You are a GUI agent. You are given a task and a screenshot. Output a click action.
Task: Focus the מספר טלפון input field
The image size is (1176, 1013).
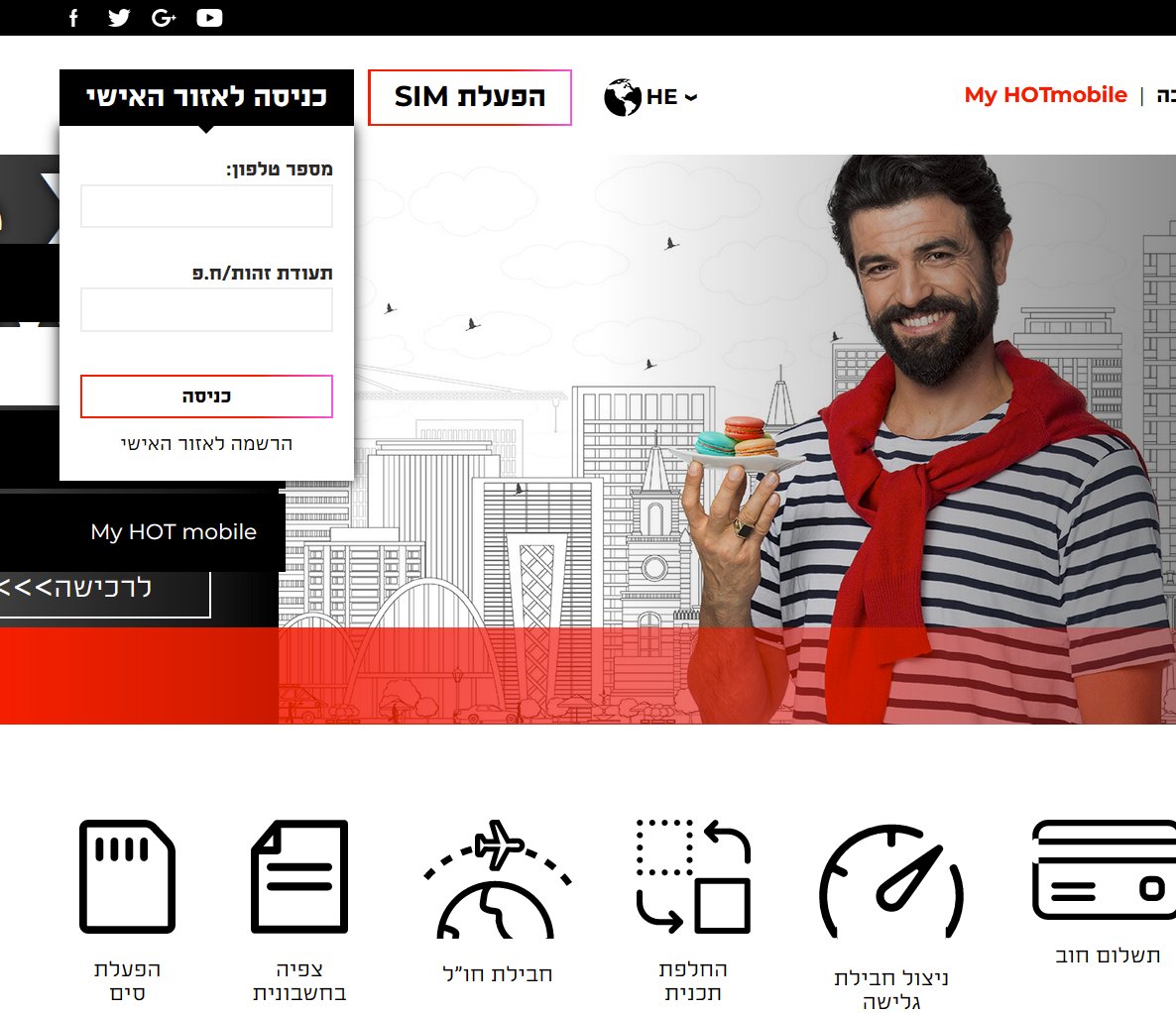pyautogui.click(x=206, y=206)
